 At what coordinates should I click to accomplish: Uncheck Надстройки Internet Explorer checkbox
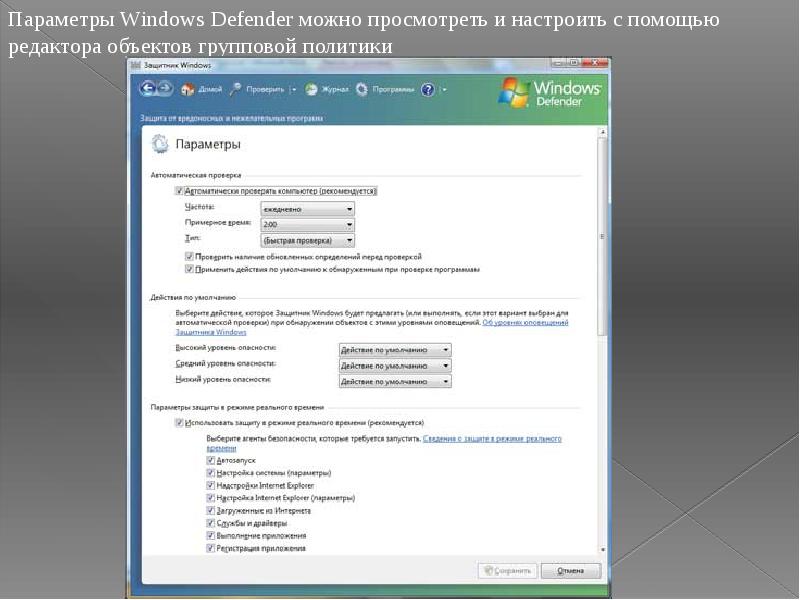[210, 486]
